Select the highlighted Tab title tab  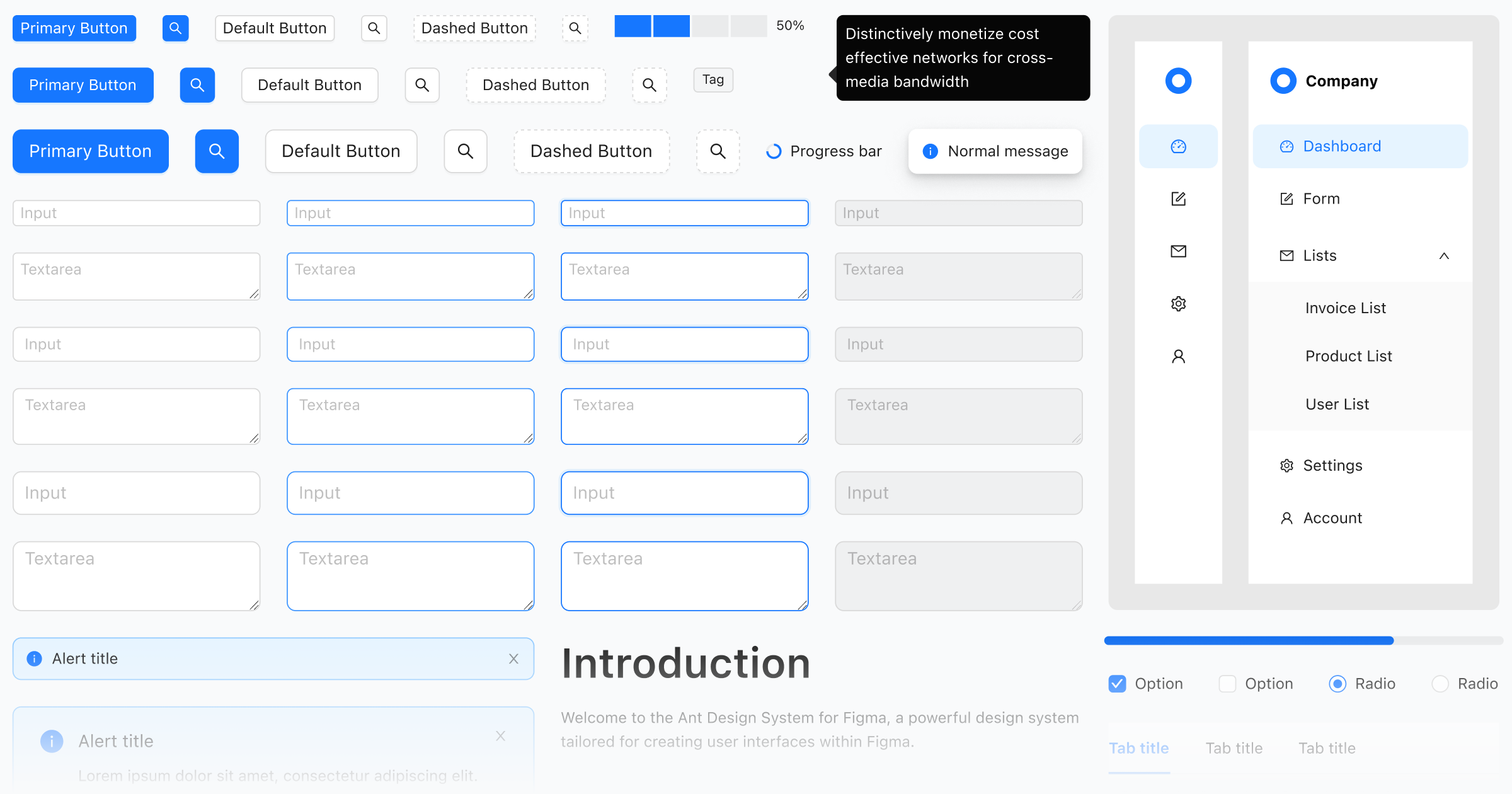(1139, 748)
